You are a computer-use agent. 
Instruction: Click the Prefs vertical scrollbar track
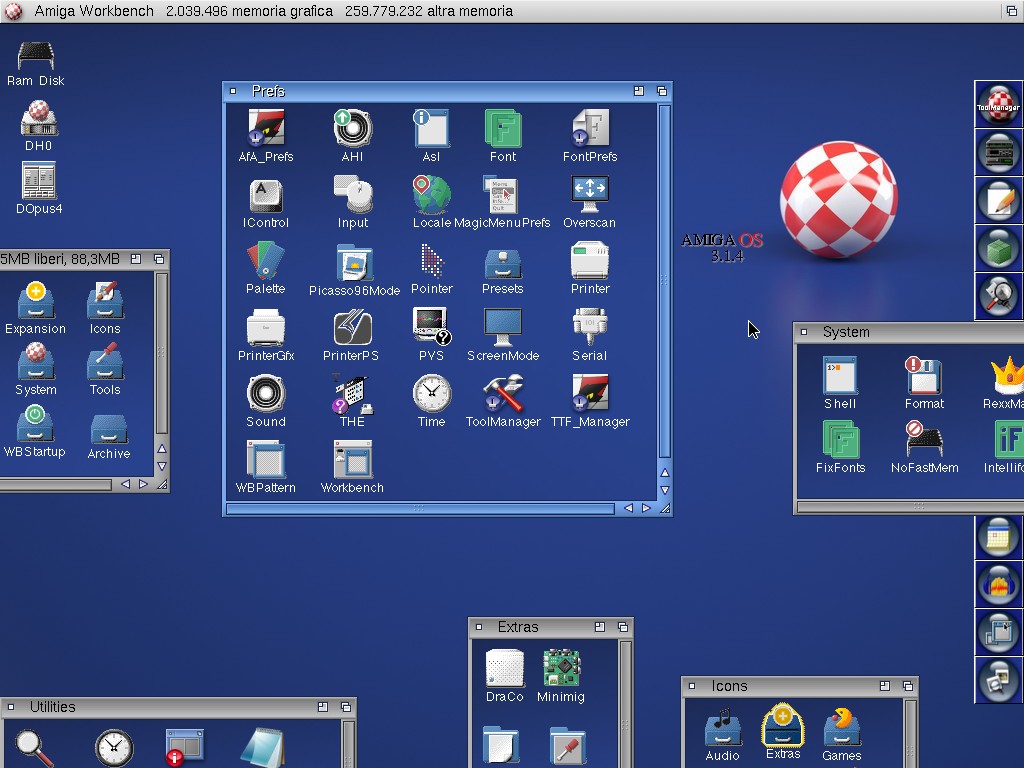point(664,280)
